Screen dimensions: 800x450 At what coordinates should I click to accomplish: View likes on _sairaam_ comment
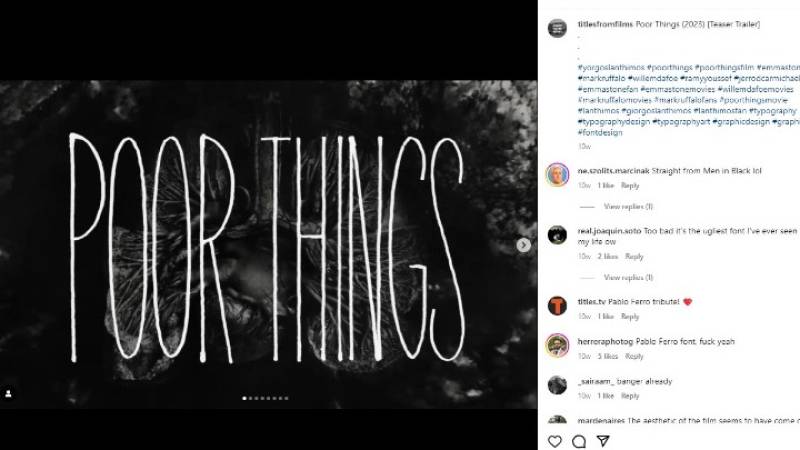click(x=606, y=396)
